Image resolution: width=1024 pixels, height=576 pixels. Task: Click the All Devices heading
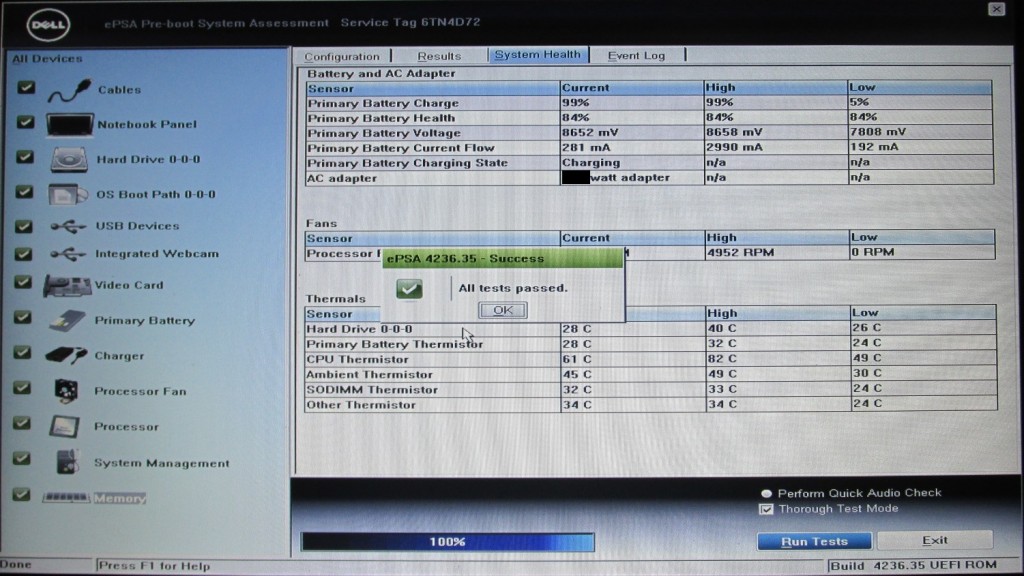pyautogui.click(x=48, y=59)
